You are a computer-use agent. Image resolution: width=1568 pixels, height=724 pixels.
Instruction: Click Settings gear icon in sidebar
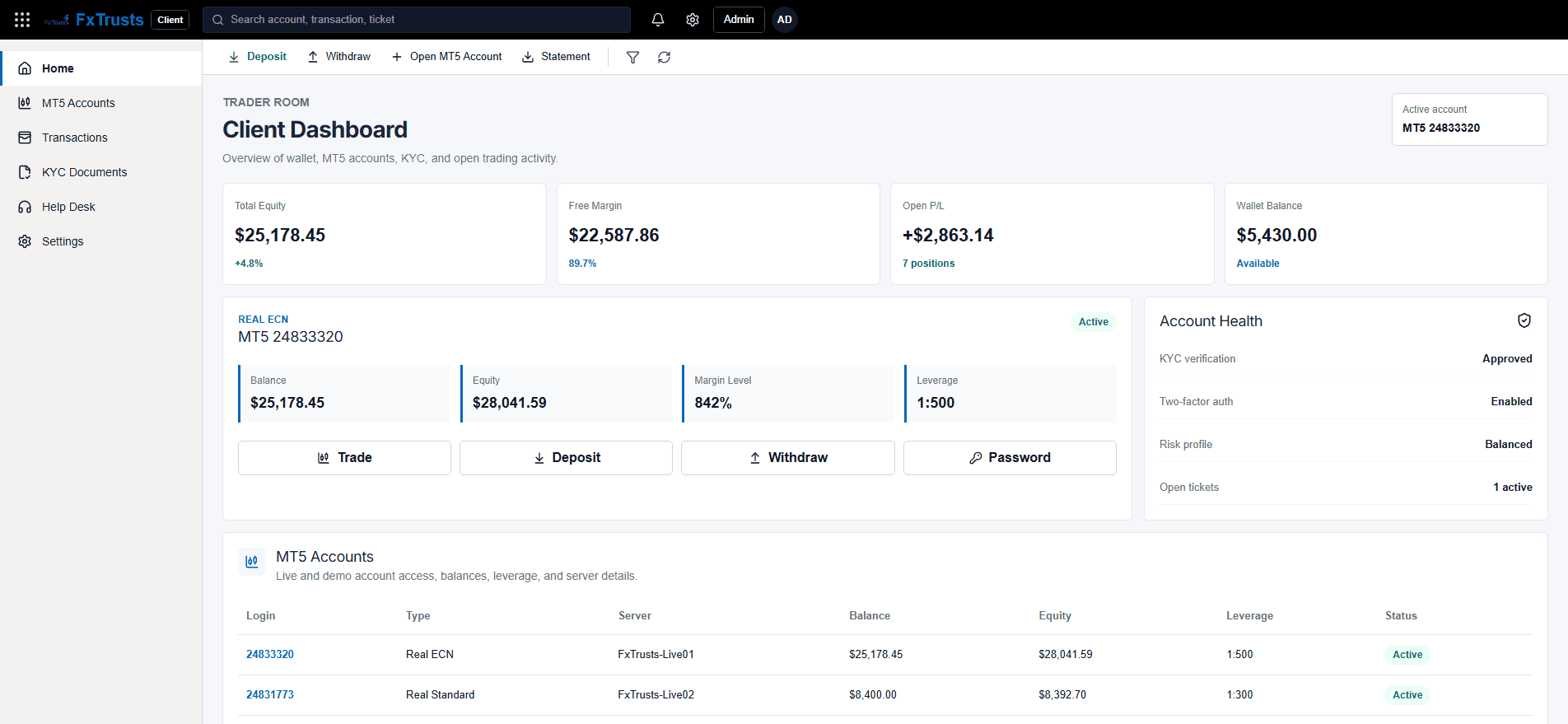pyautogui.click(x=25, y=241)
